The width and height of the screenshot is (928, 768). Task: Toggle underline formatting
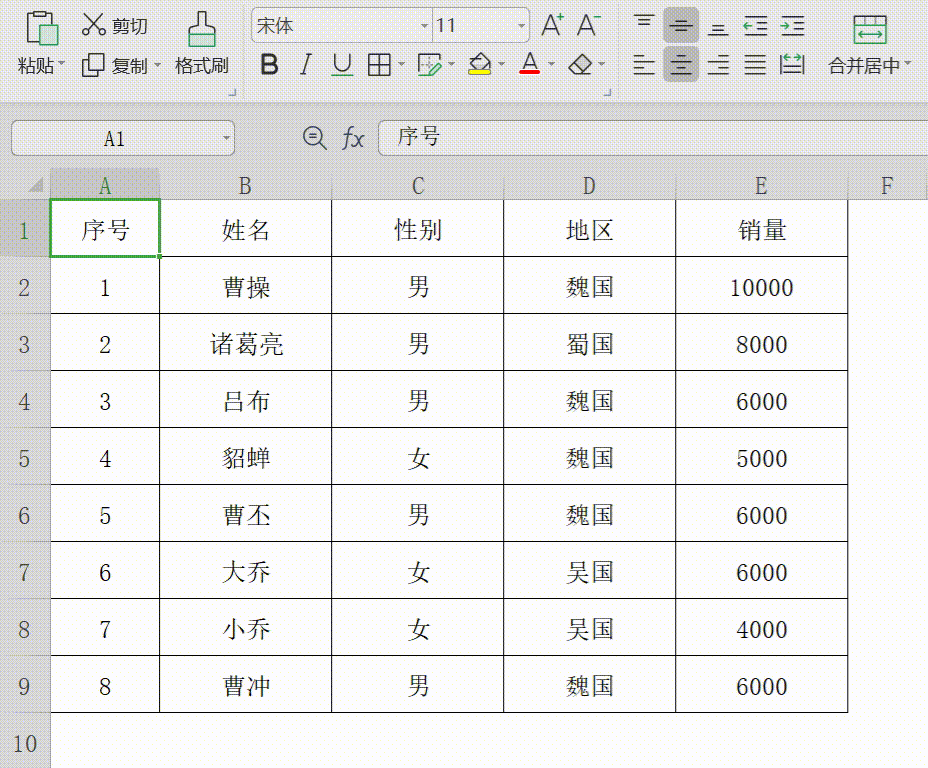(340, 64)
